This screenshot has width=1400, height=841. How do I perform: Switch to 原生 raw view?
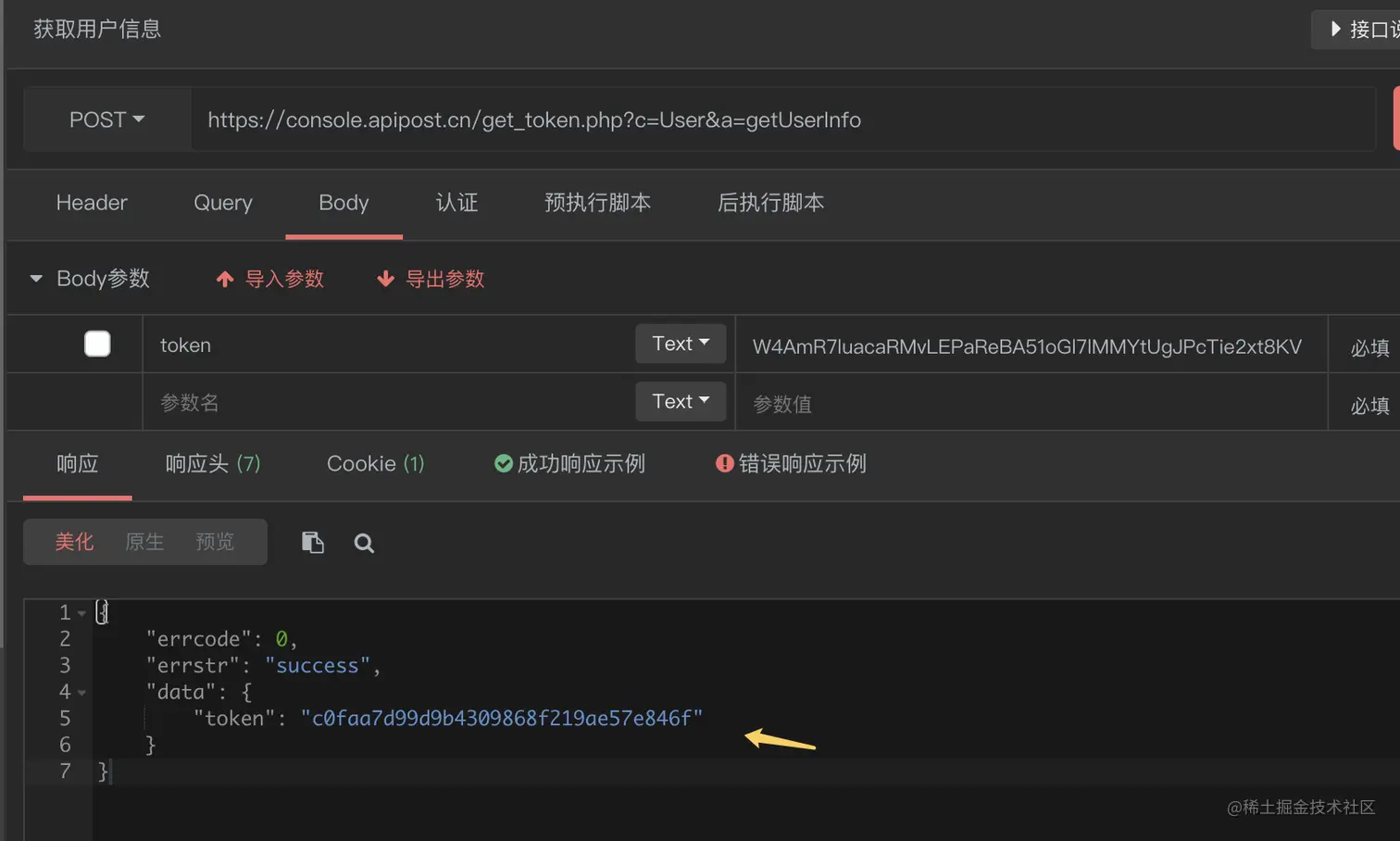pos(144,542)
